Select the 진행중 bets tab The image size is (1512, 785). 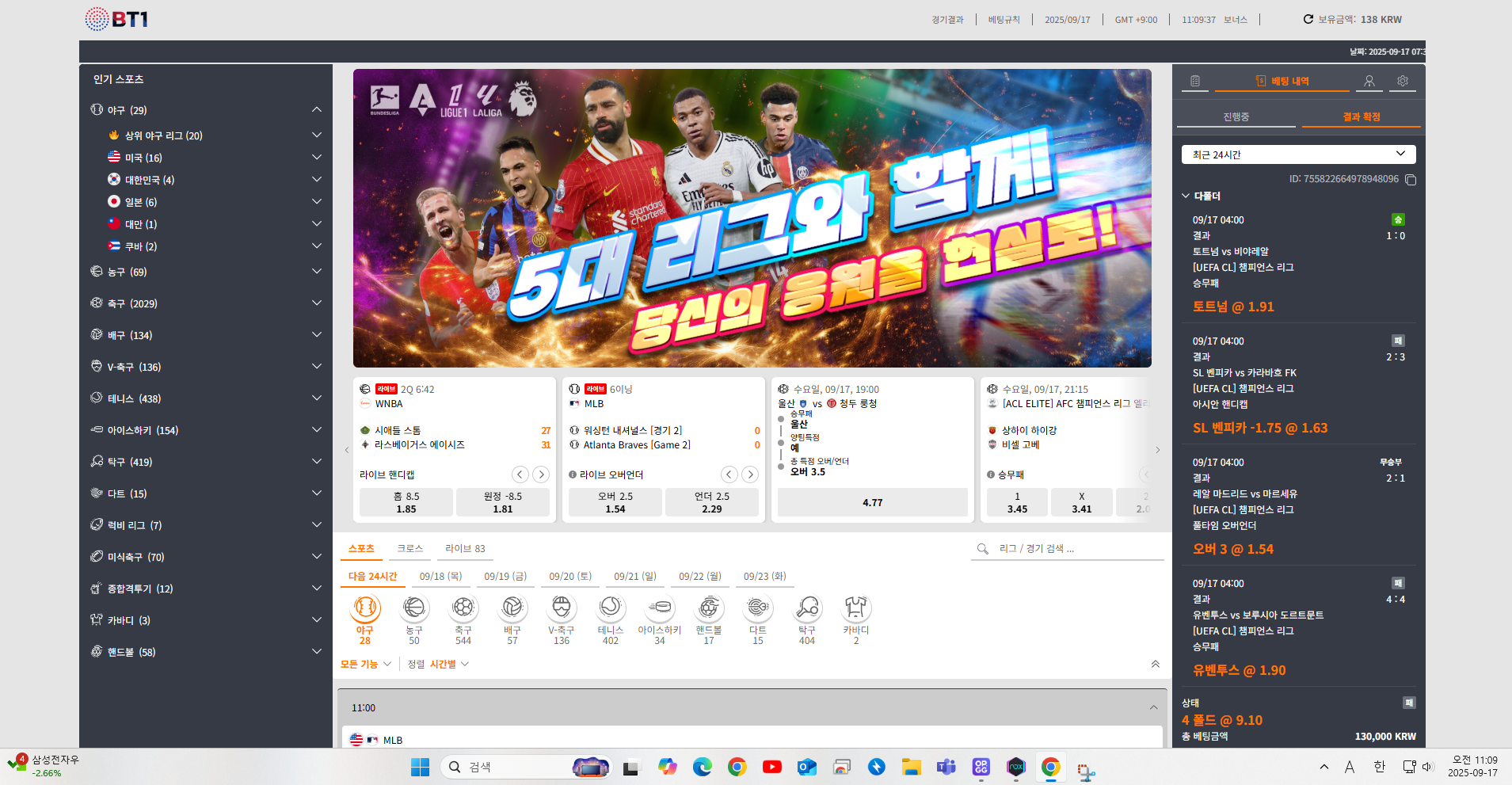[1236, 116]
